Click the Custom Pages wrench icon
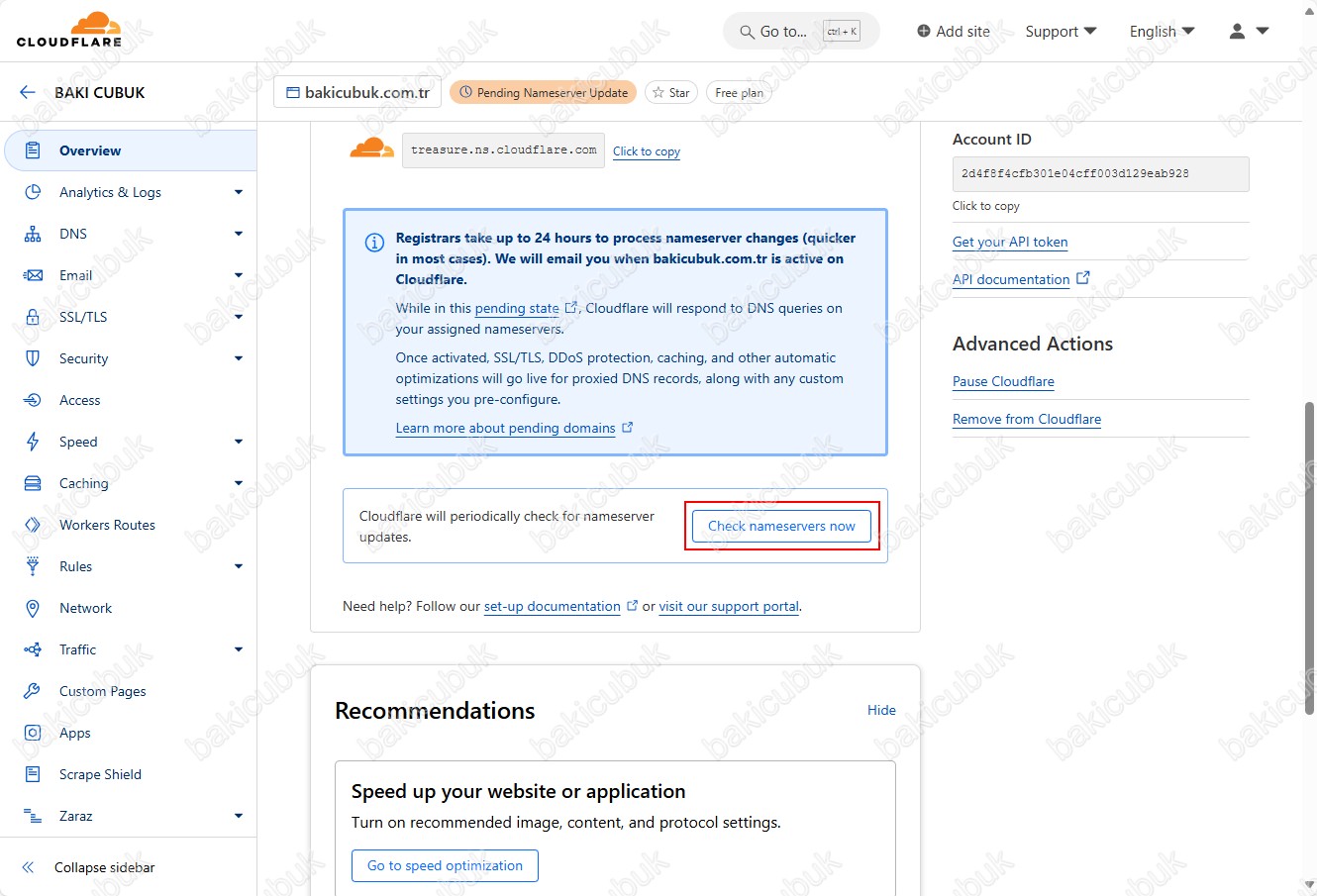Screen dimensions: 1317x896 pos(33,691)
